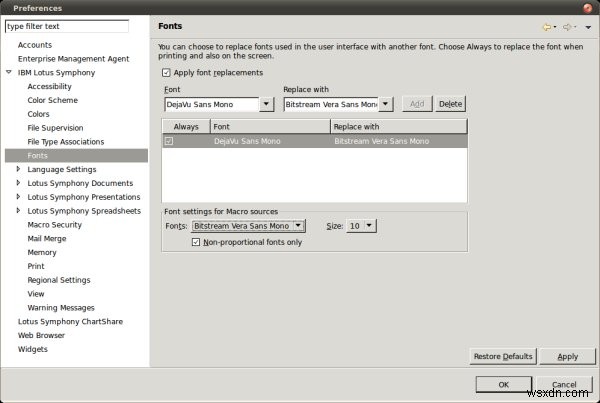Viewport: 600px width, 403px height.
Task: Select Lotus Symphony Spreadsheets item
Action: (x=84, y=210)
